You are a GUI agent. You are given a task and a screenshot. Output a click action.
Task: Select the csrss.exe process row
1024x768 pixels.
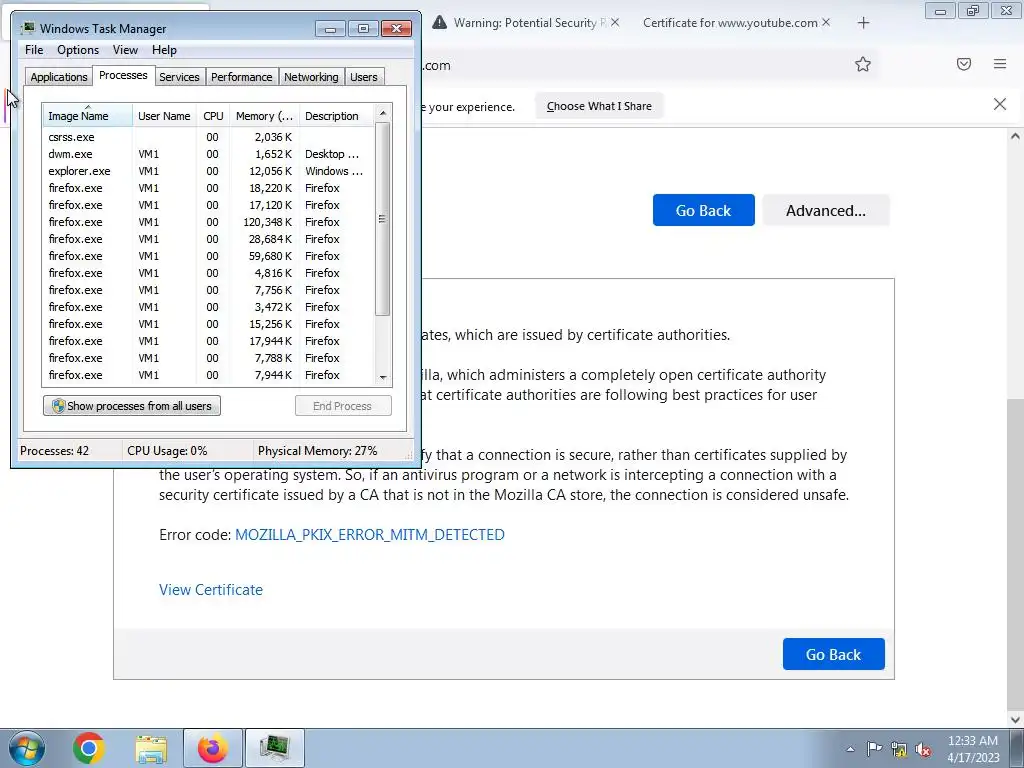pyautogui.click(x=208, y=137)
